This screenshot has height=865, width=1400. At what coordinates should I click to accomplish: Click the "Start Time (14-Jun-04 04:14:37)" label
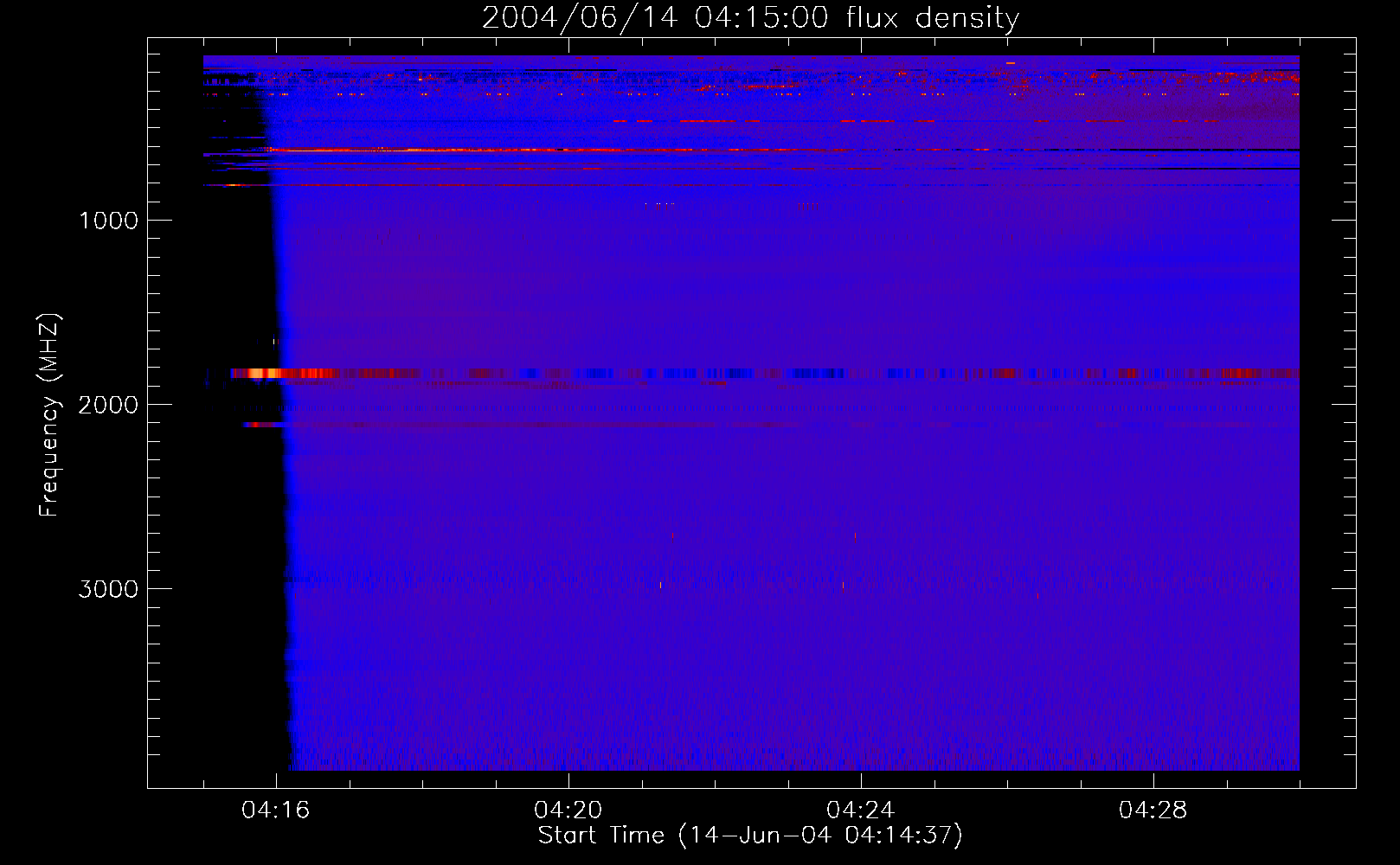(750, 836)
